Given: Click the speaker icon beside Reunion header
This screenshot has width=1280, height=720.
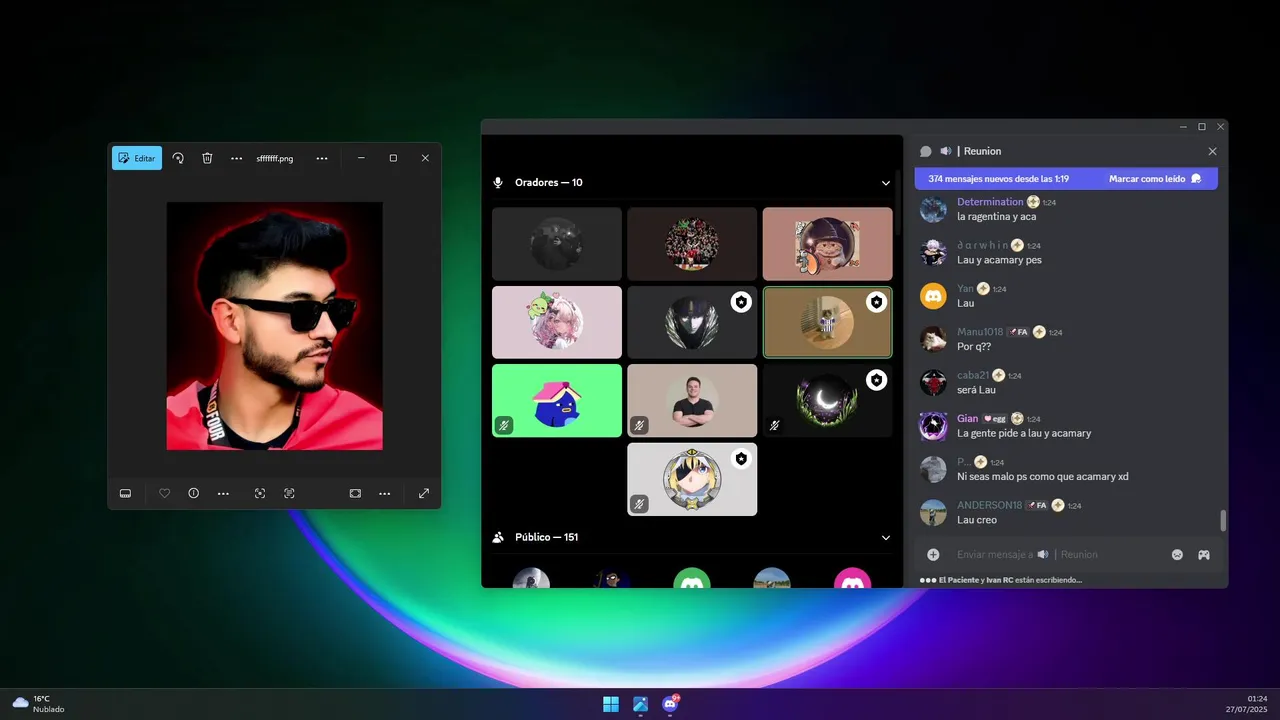Looking at the screenshot, I should [x=945, y=151].
